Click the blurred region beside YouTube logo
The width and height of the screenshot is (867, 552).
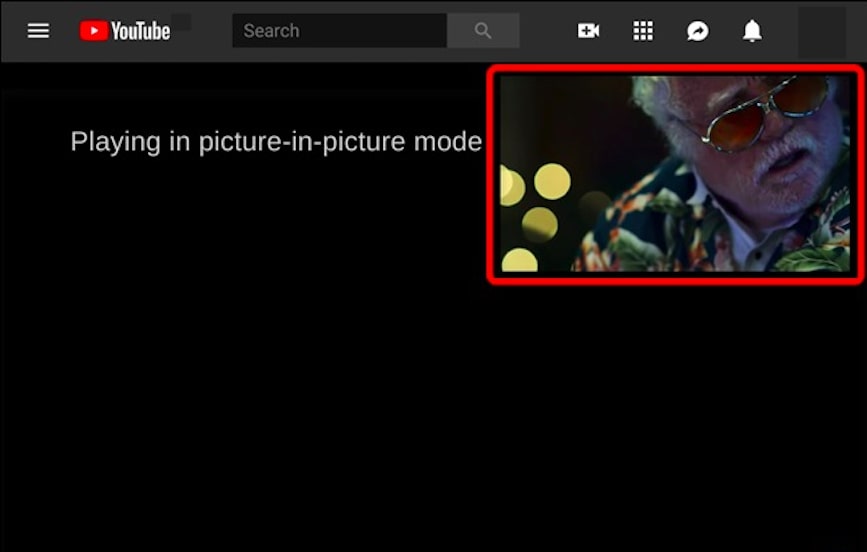pyautogui.click(x=181, y=21)
